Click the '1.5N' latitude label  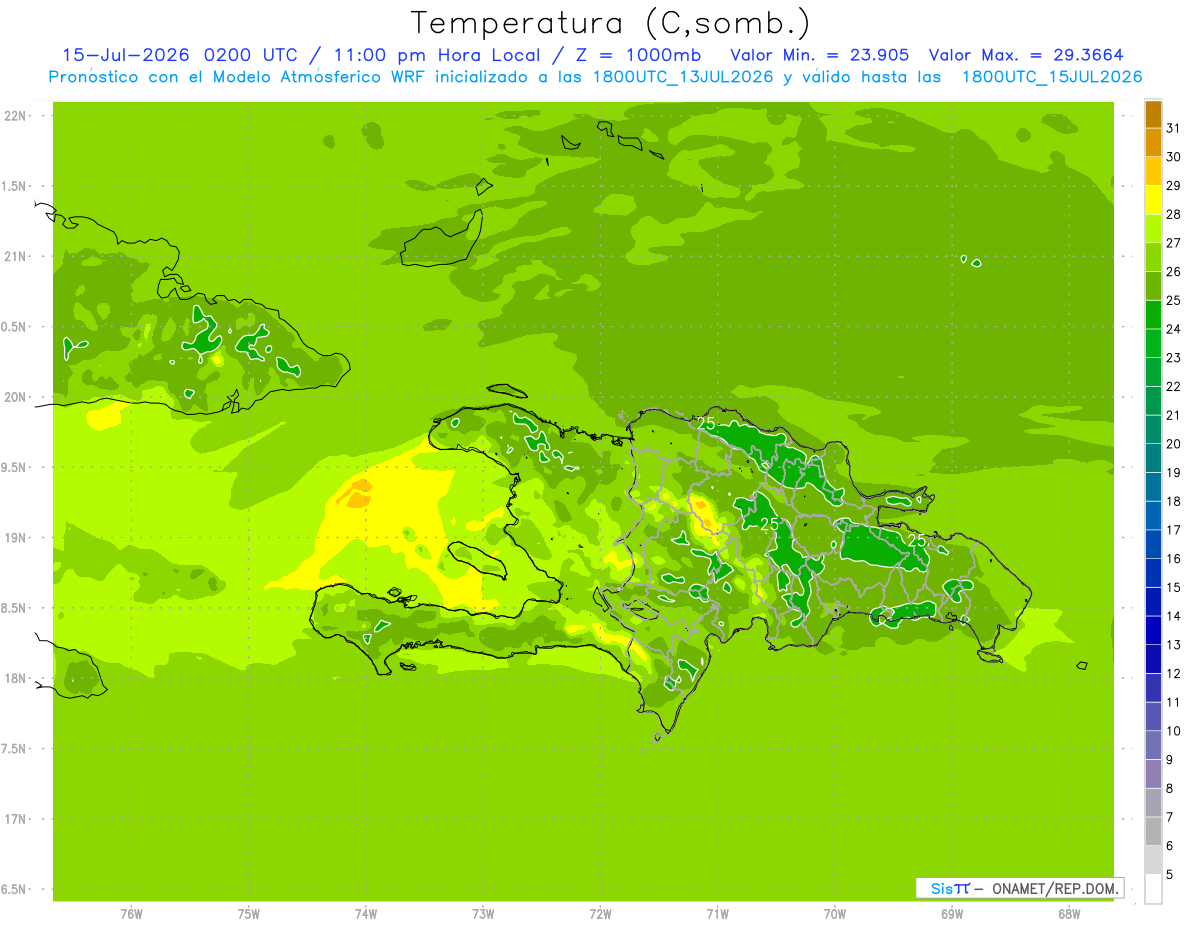point(13,186)
